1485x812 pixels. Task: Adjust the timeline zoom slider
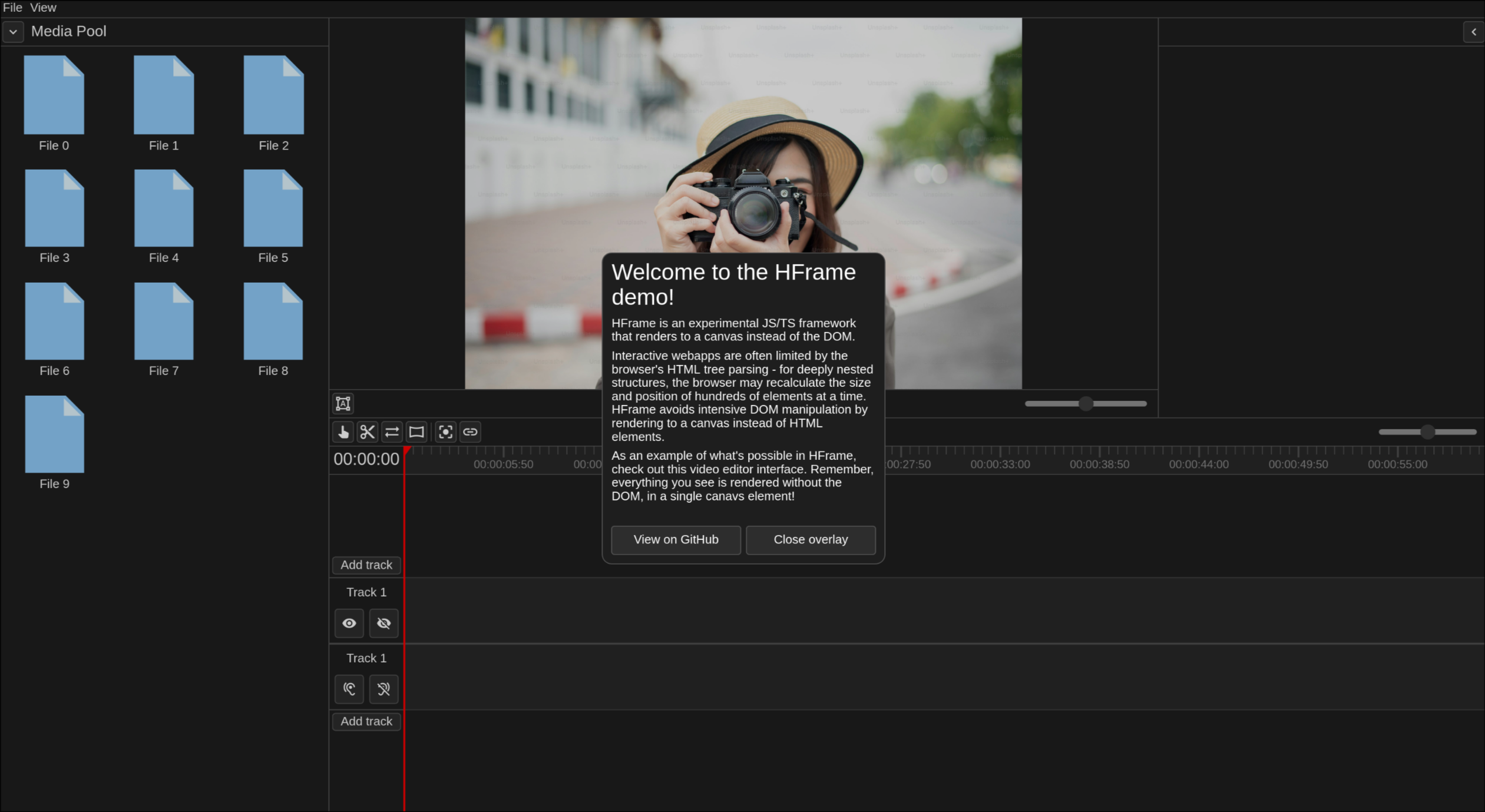click(1427, 432)
